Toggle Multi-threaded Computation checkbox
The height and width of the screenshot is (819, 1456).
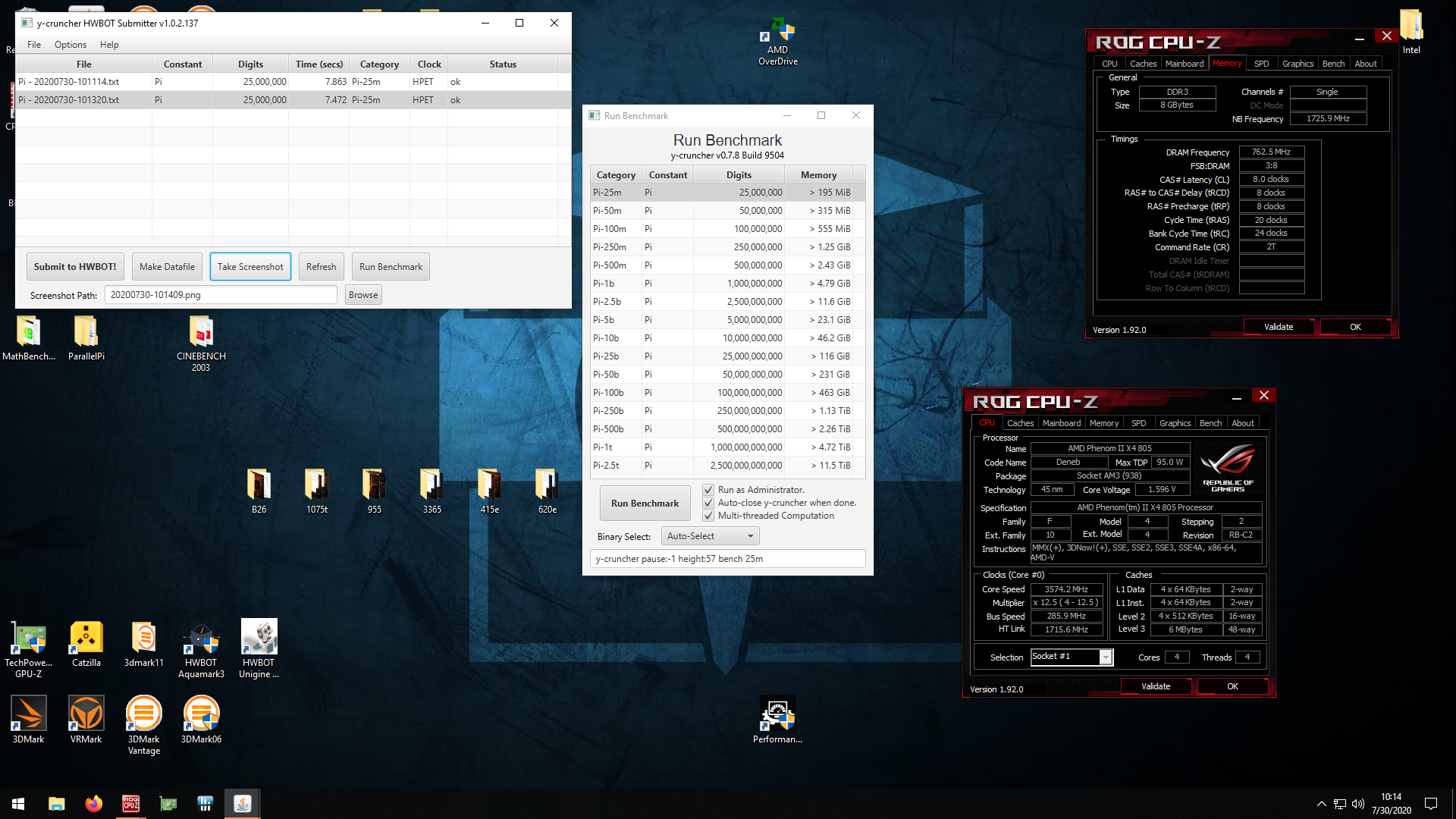pyautogui.click(x=708, y=516)
